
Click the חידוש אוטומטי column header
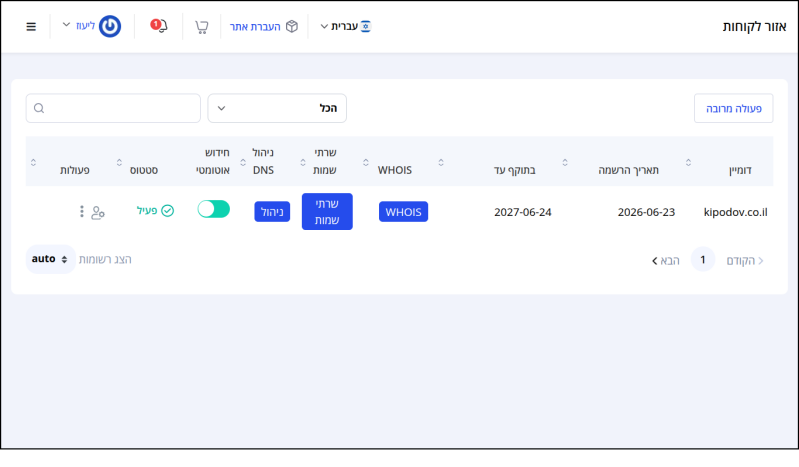coord(213,161)
